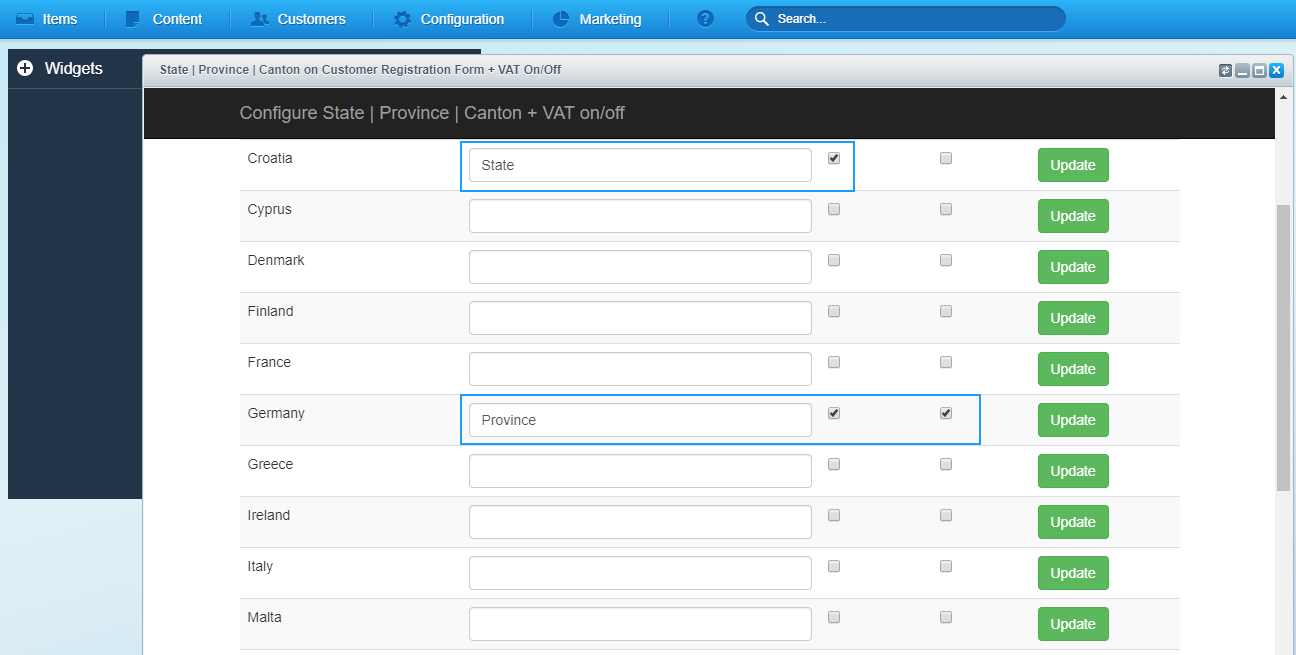Click the Finland text input field

640,318
